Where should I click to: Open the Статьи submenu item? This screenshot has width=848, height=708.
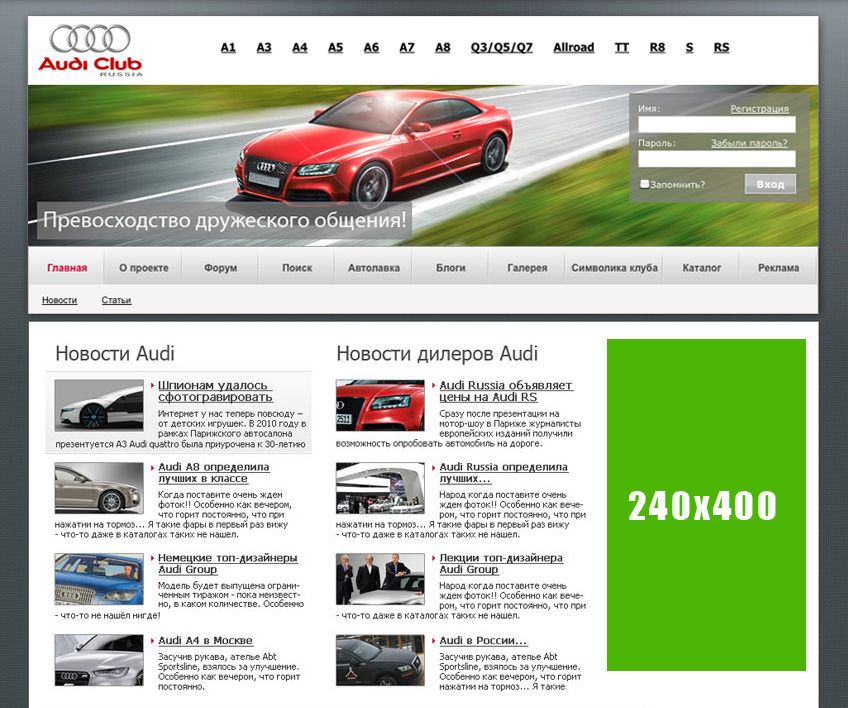coord(116,300)
